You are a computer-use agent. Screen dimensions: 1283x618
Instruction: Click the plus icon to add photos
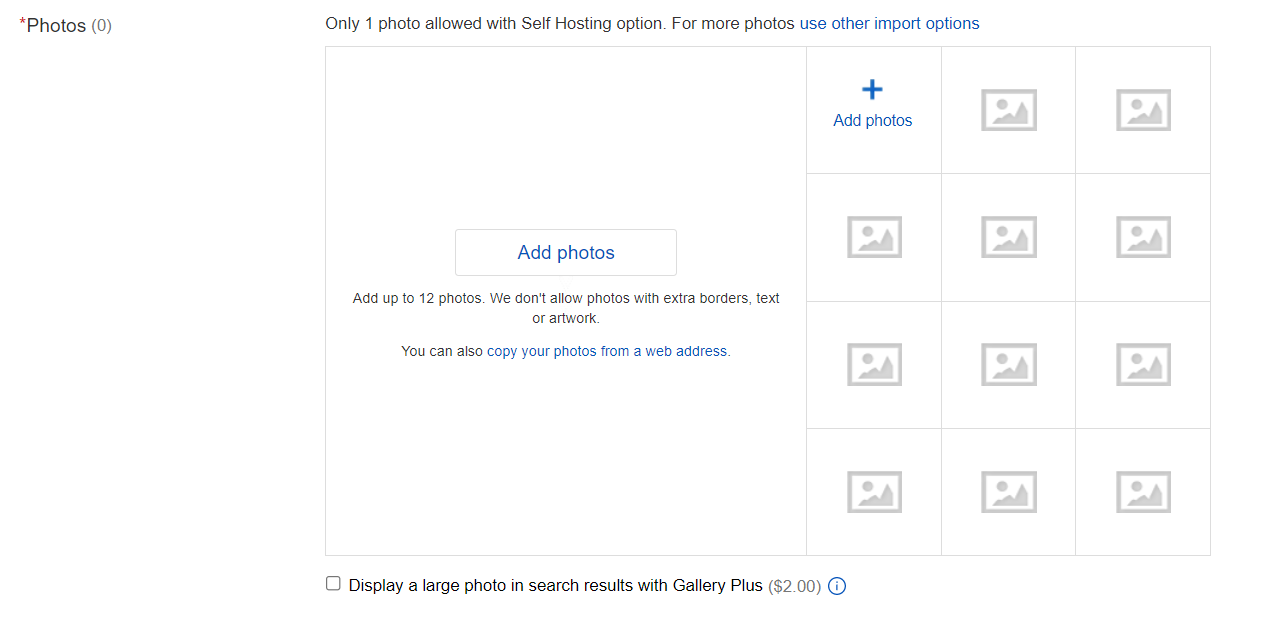point(872,90)
